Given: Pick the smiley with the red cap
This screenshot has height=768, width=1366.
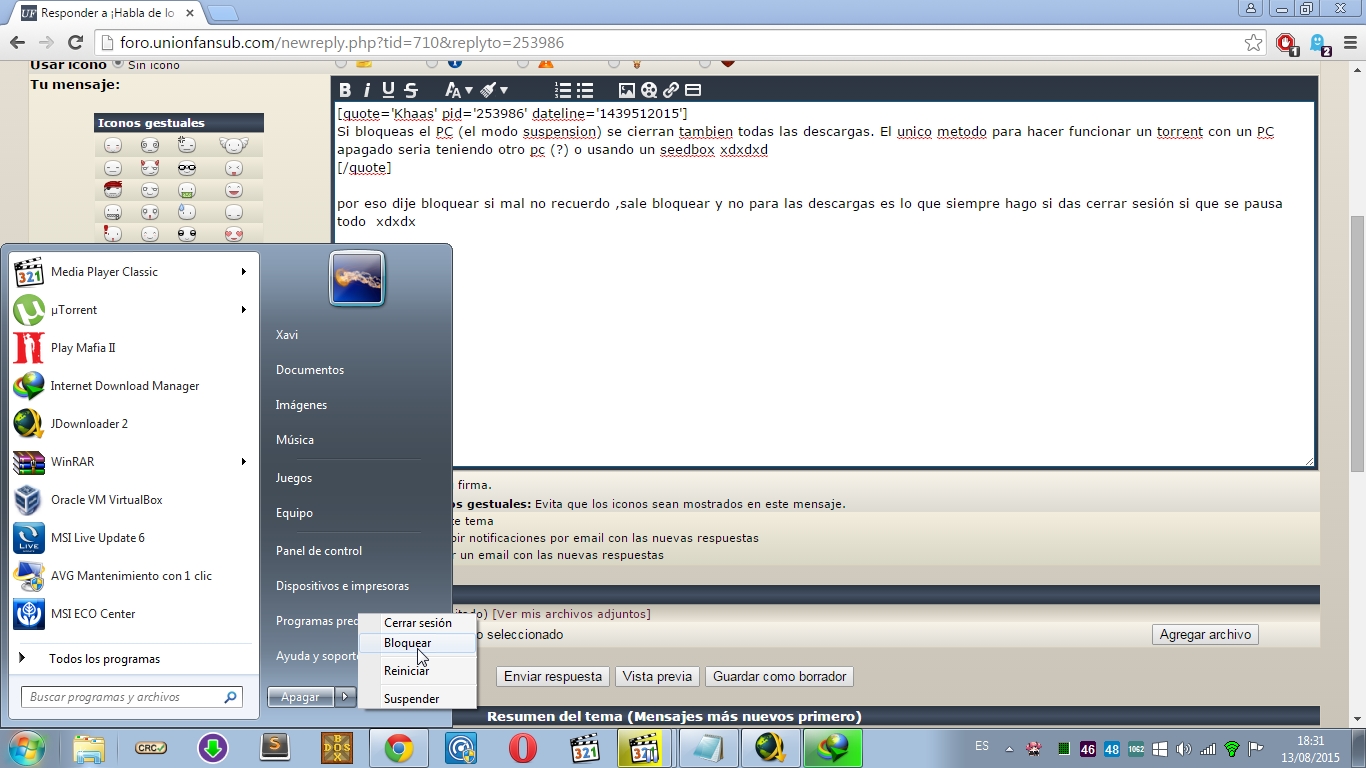Looking at the screenshot, I should point(113,190).
